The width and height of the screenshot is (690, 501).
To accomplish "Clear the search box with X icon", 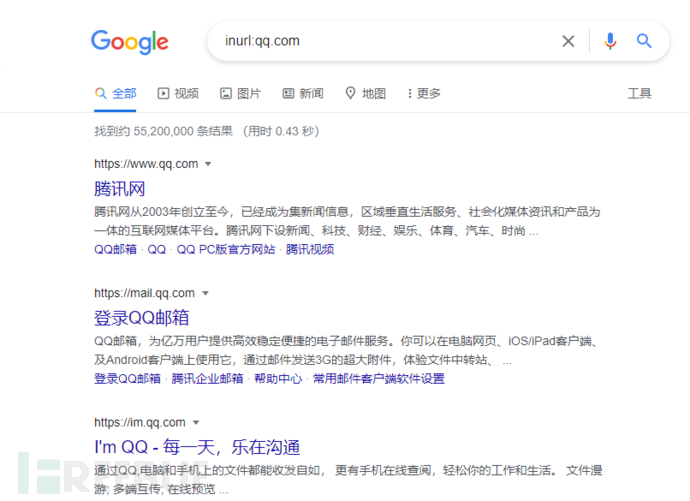I will tap(568, 41).
